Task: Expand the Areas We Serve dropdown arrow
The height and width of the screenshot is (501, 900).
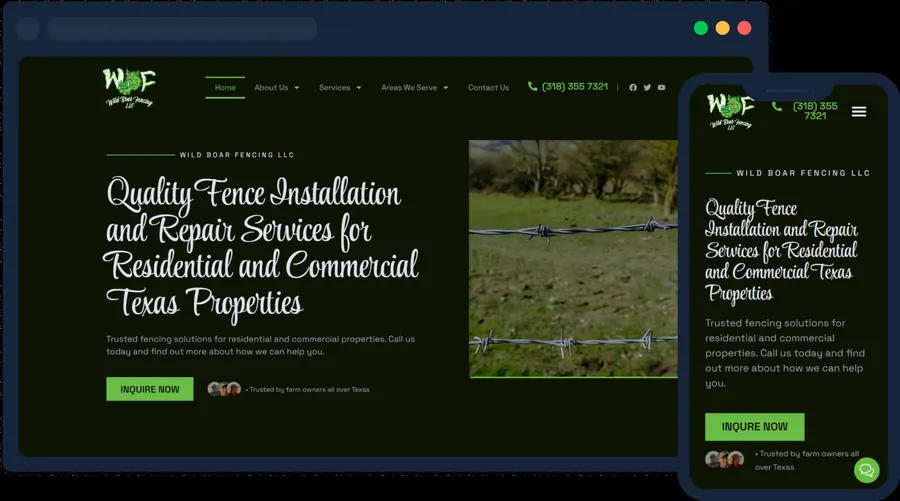Action: (x=445, y=88)
